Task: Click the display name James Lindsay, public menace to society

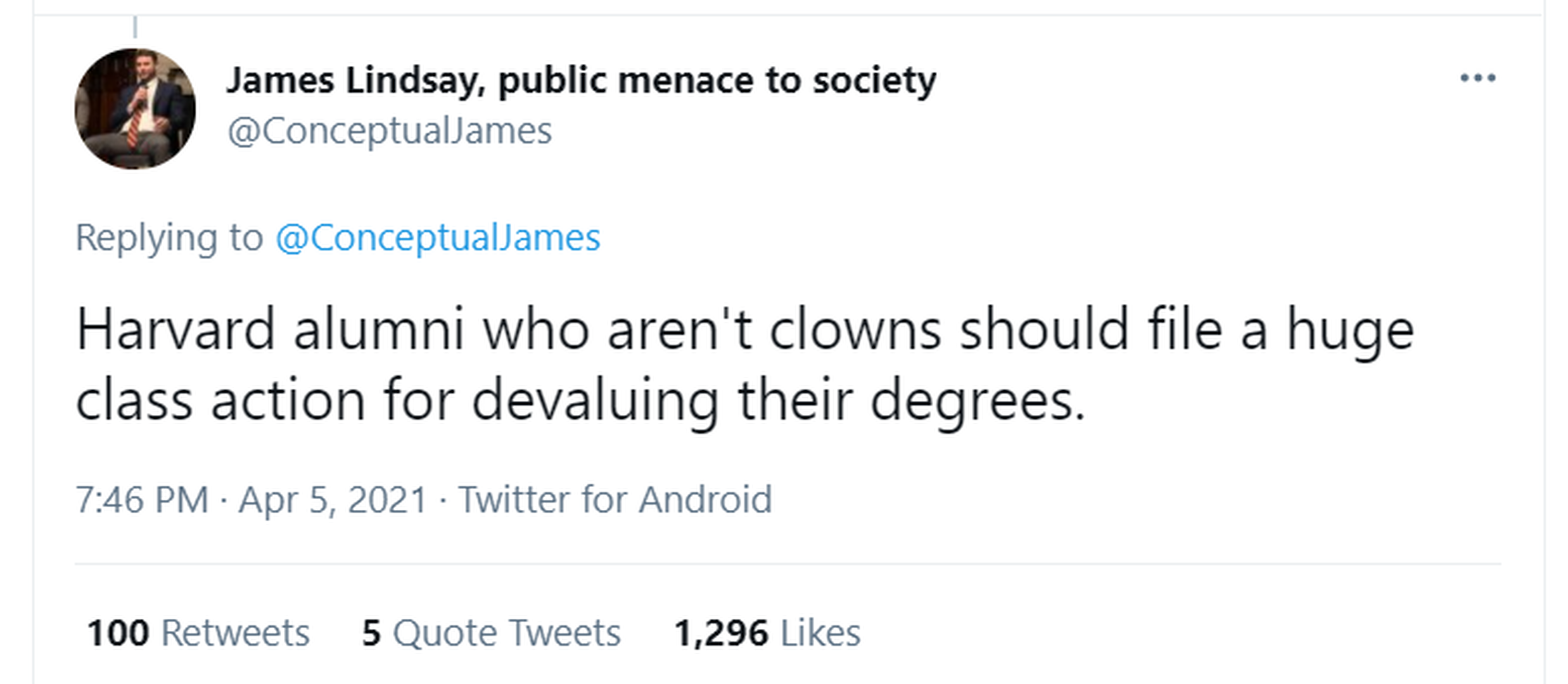Action: click(x=581, y=80)
